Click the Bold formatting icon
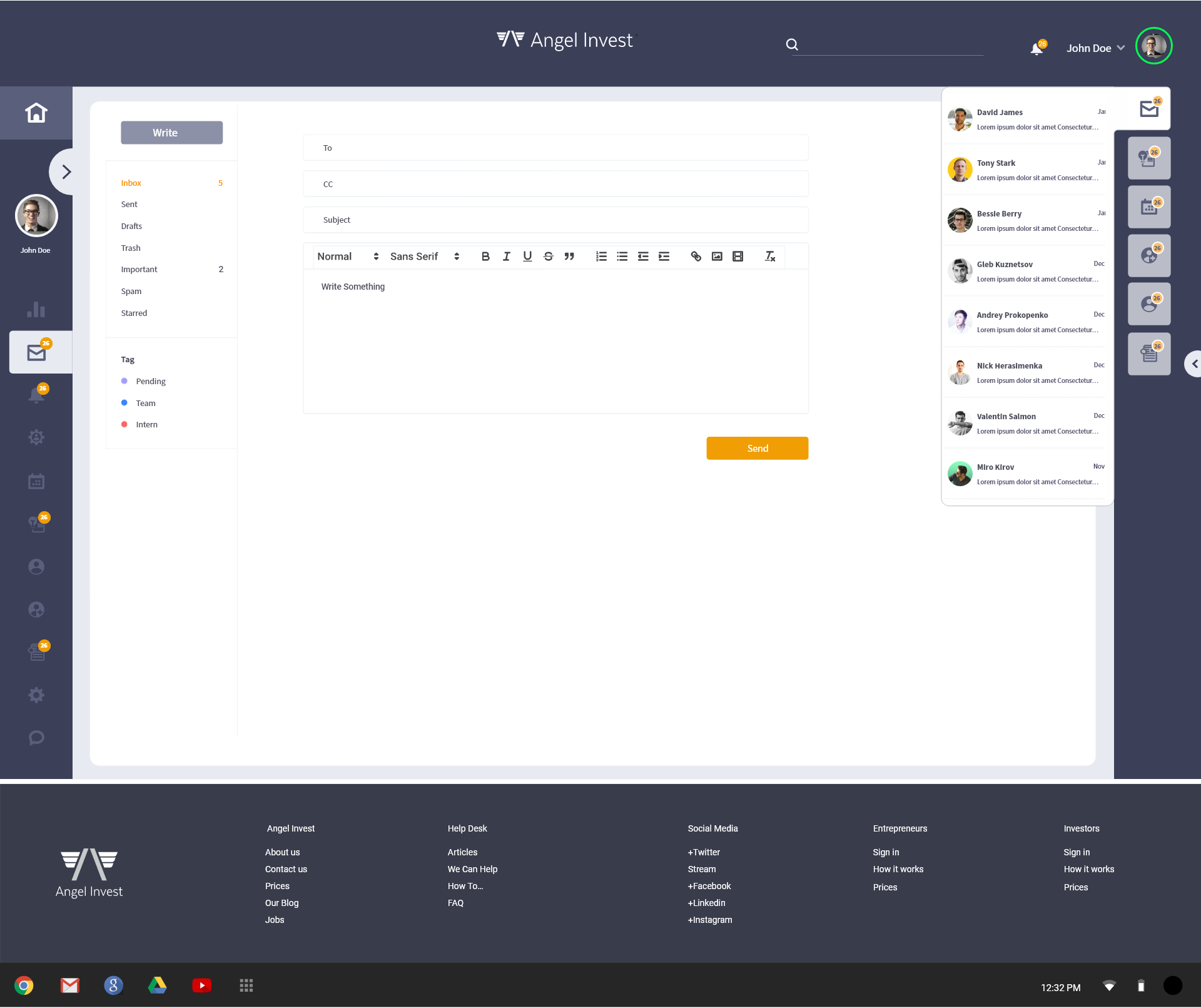This screenshot has width=1201, height=1008. pyautogui.click(x=485, y=257)
